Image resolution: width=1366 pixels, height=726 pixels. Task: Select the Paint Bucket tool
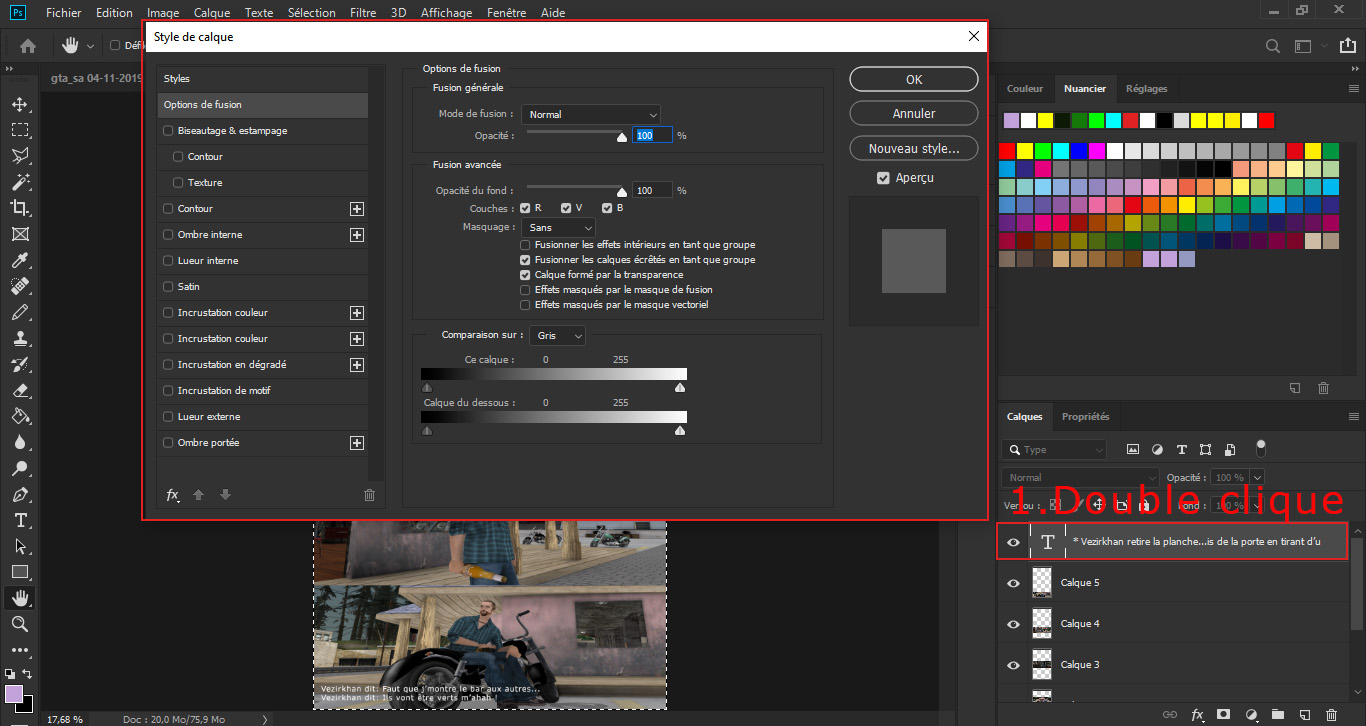point(19,416)
